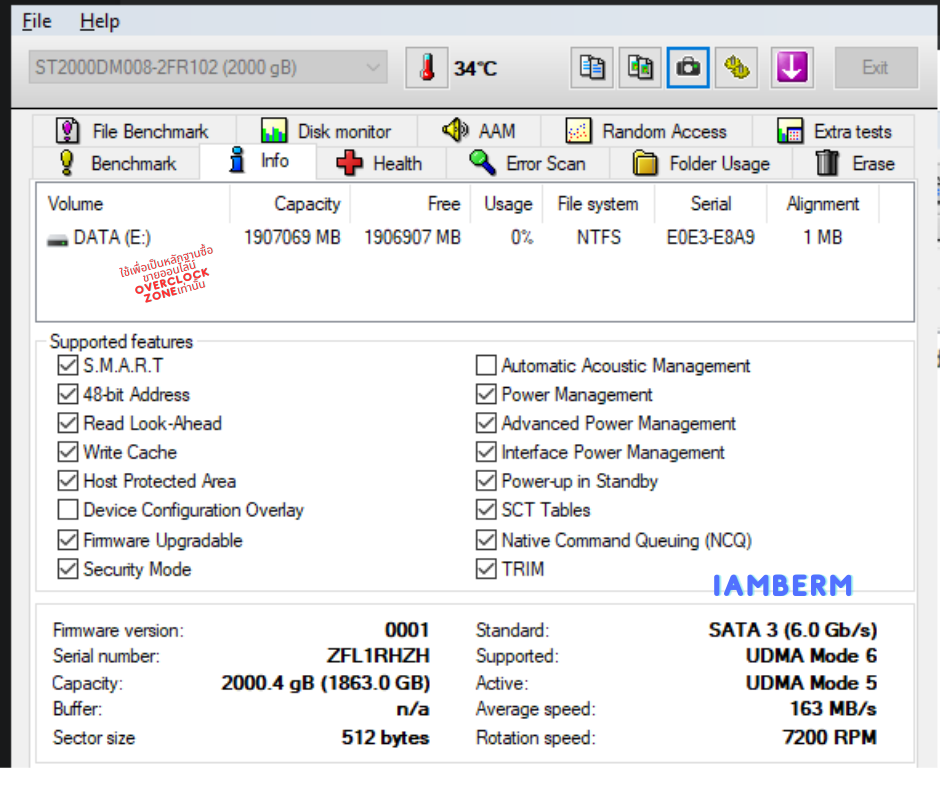The image size is (940, 788).
Task: Open the options wrench icon
Action: (736, 68)
